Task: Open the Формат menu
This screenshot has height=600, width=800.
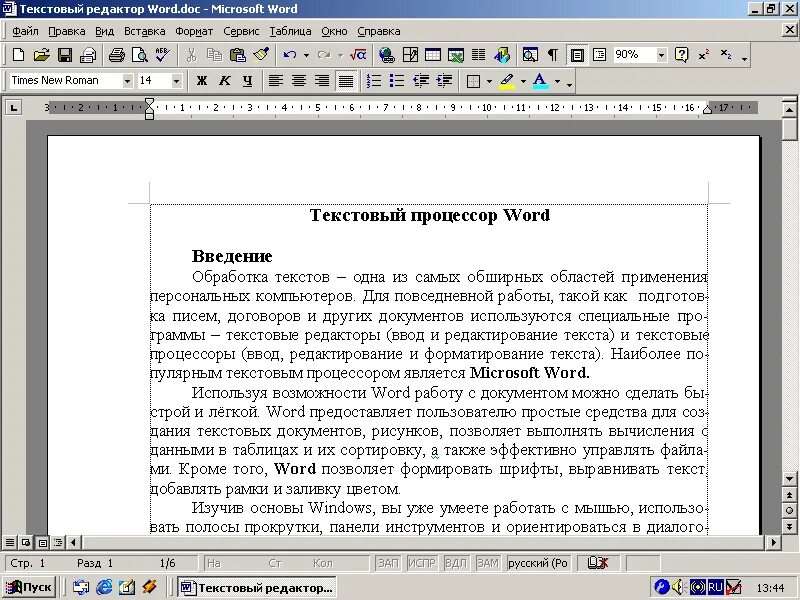Action: pos(194,31)
